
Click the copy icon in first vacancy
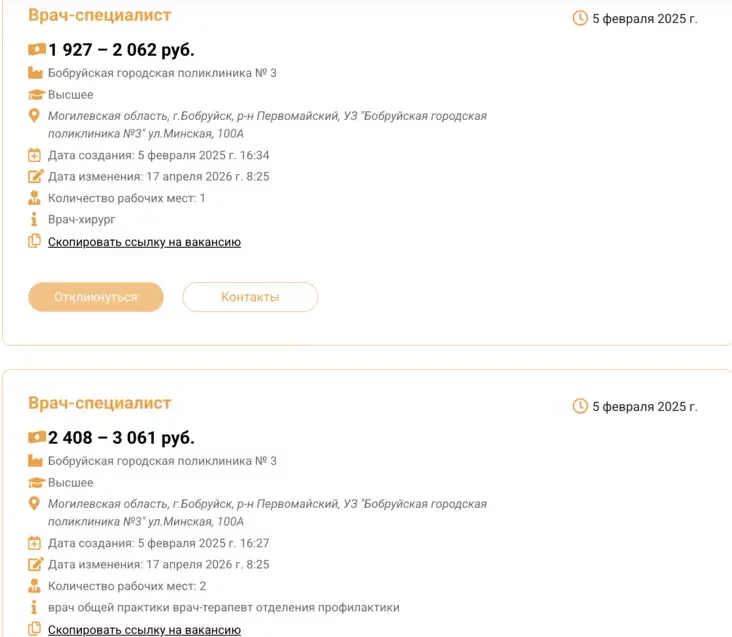point(35,241)
